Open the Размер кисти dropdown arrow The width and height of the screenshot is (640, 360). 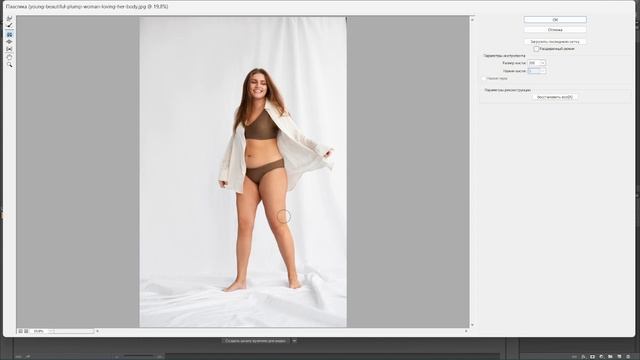[542, 63]
